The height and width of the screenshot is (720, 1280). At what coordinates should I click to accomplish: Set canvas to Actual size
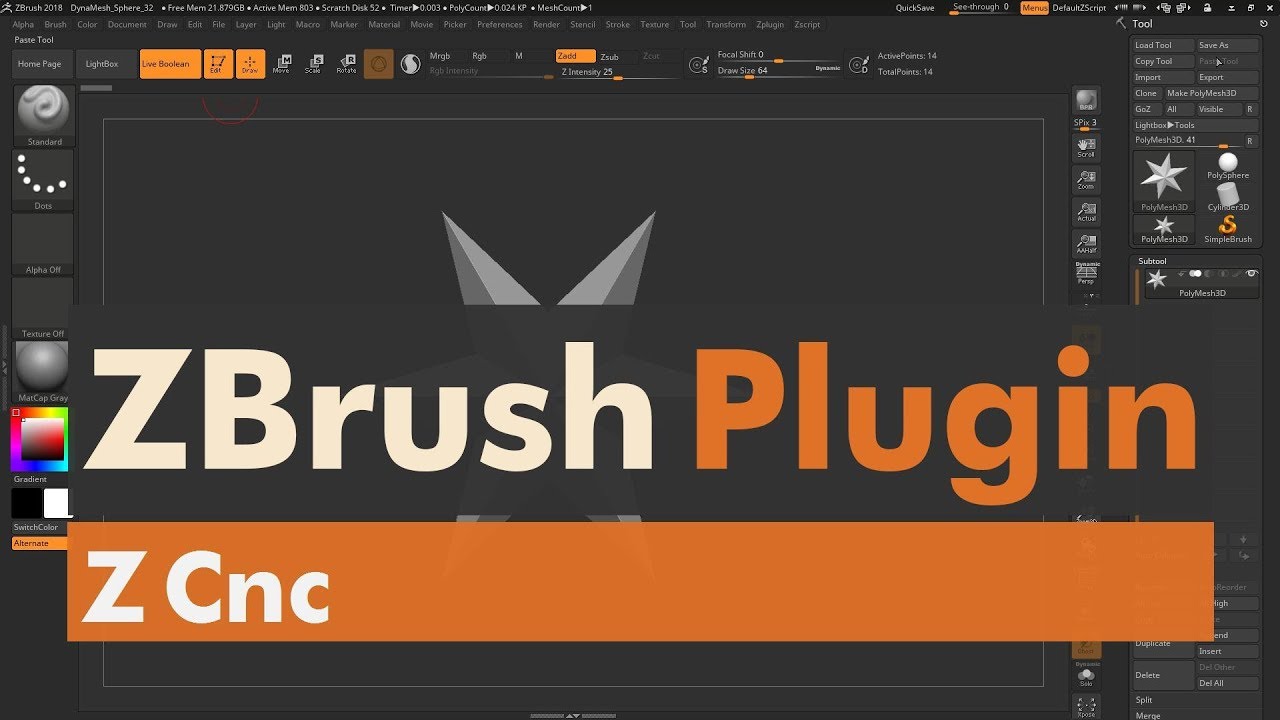pos(1086,212)
